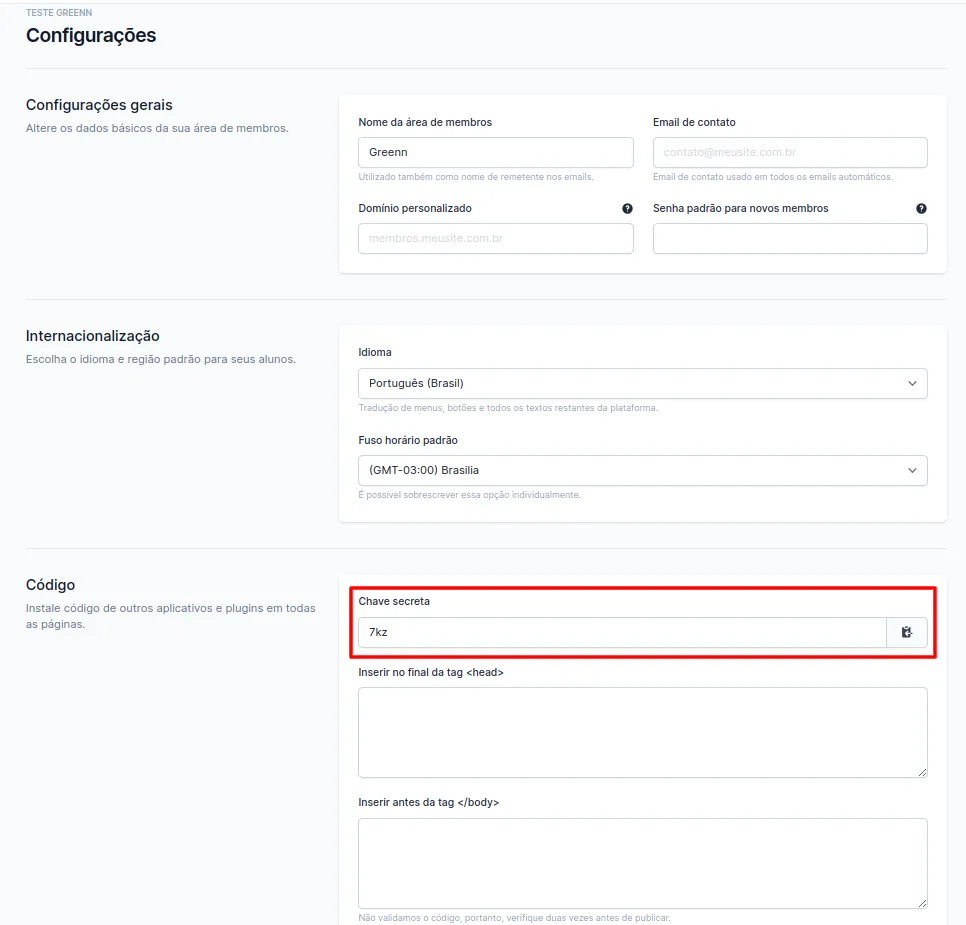Image resolution: width=966 pixels, height=925 pixels.
Task: Focus the Email de contato field
Action: [x=790, y=152]
